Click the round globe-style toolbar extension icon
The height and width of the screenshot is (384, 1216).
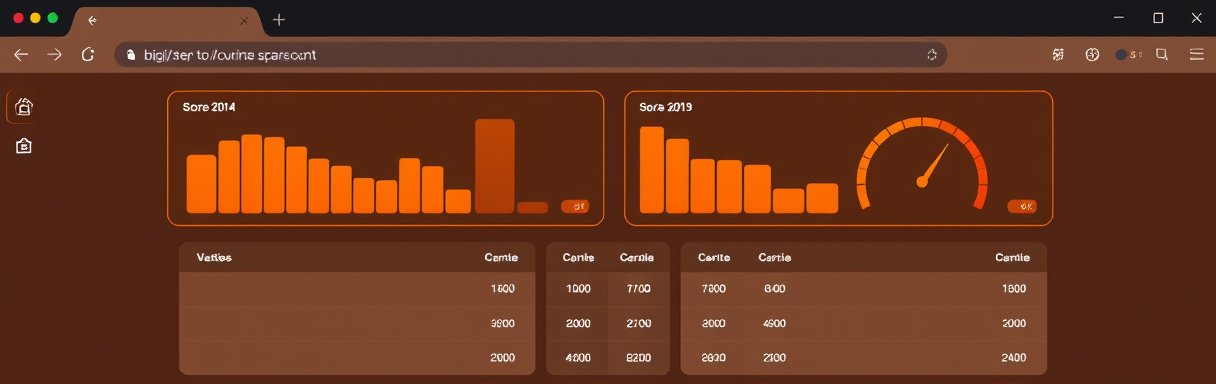click(1092, 55)
